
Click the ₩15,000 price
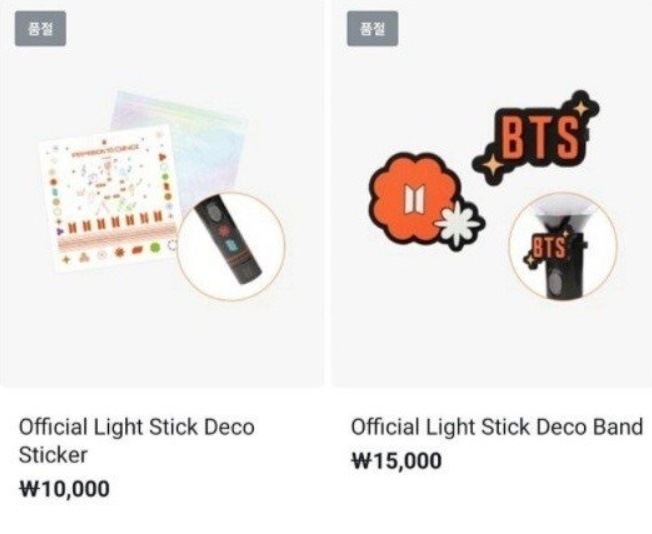[x=397, y=461]
